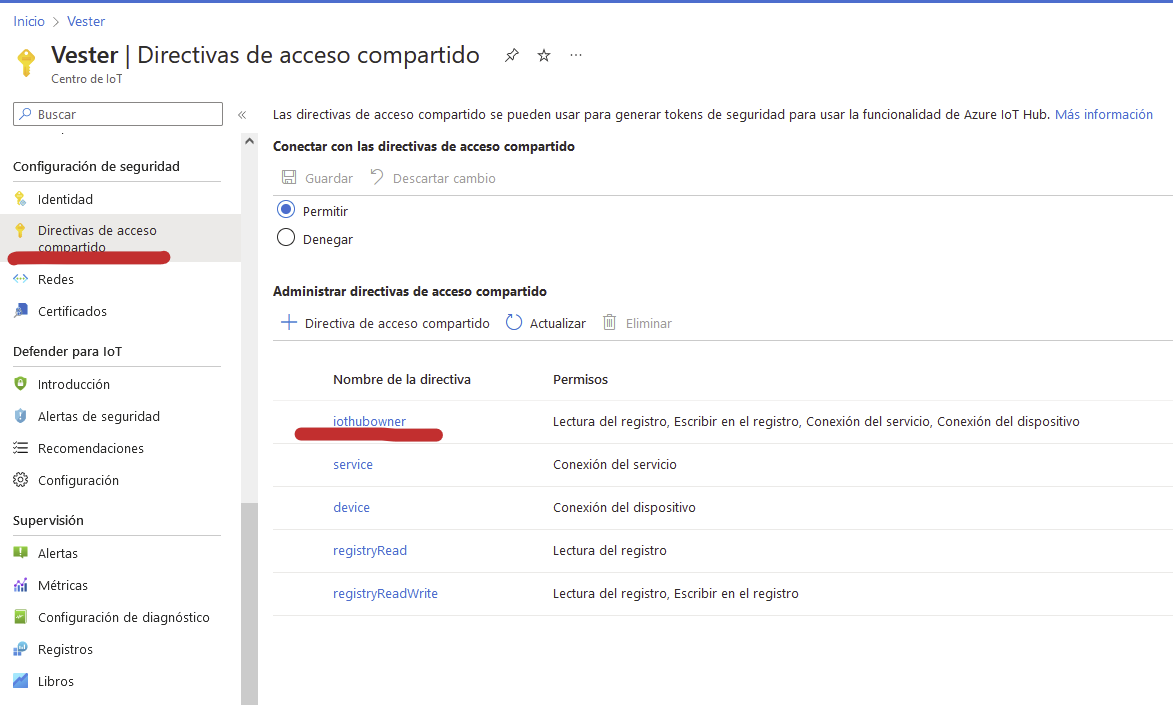1173x705 pixels.
Task: Click the Configuración de diagnóstico icon
Action: [x=20, y=617]
